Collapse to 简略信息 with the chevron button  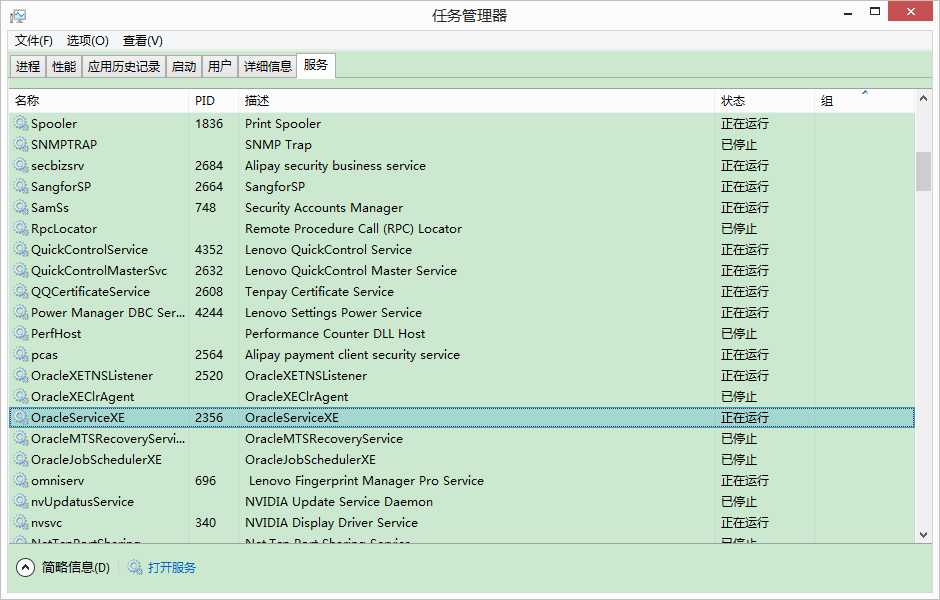click(25, 567)
